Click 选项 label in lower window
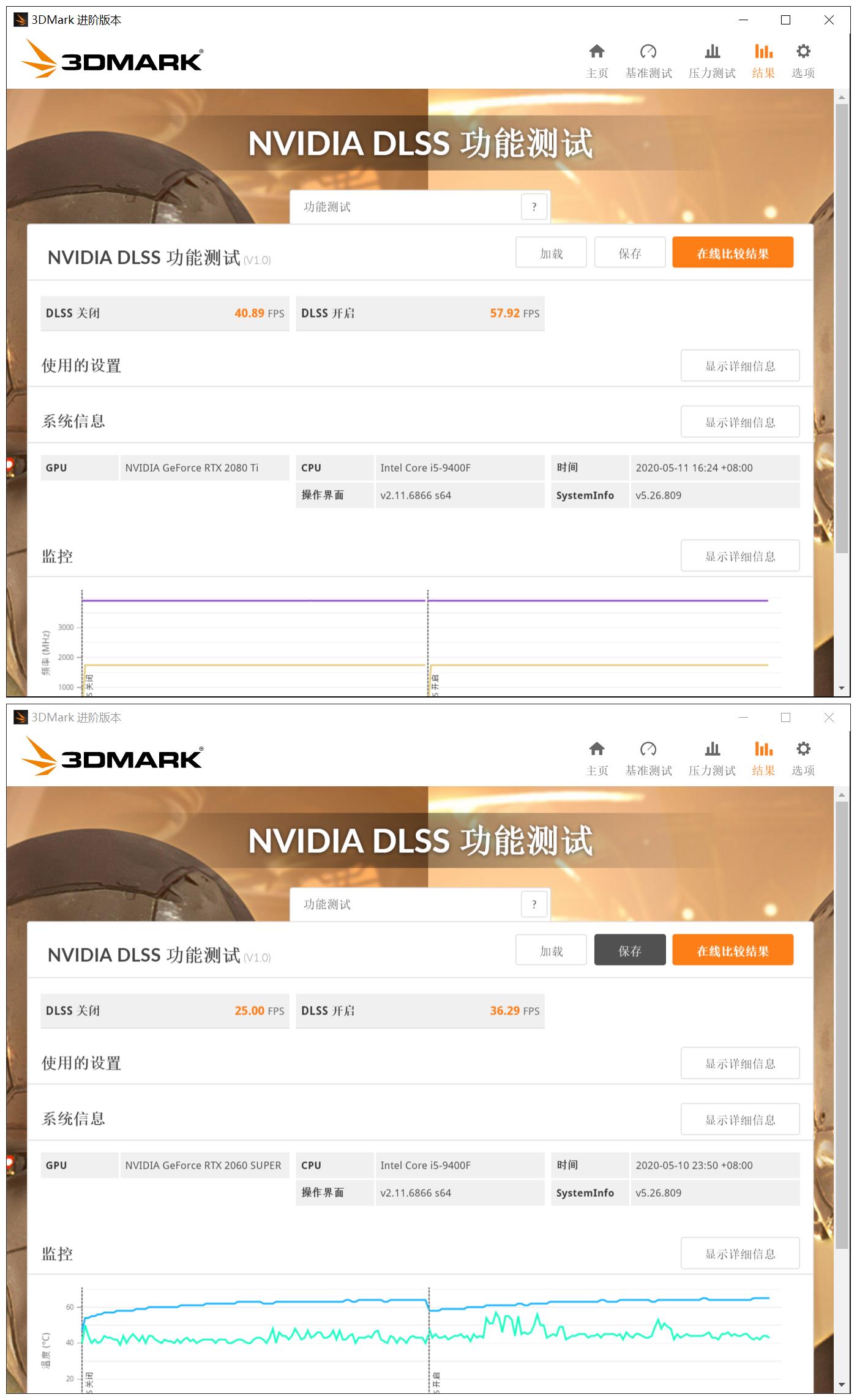The height and width of the screenshot is (1400, 857). pos(803,770)
